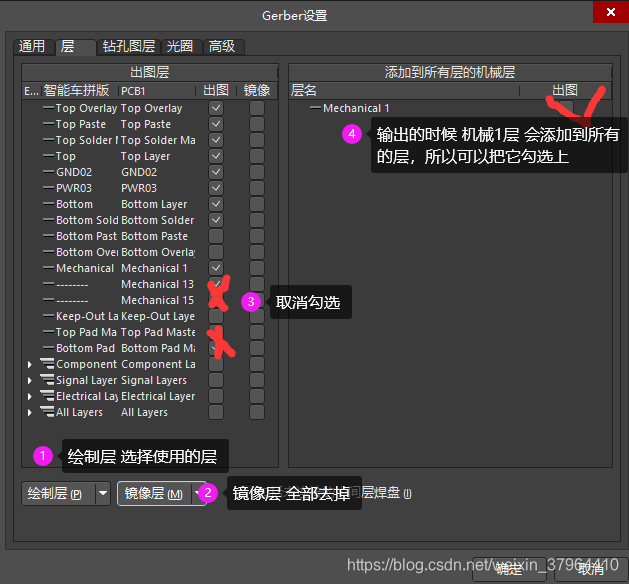The image size is (629, 584).
Task: Toggle plot checkbox for PWR03
Action: pyautogui.click(x=216, y=188)
